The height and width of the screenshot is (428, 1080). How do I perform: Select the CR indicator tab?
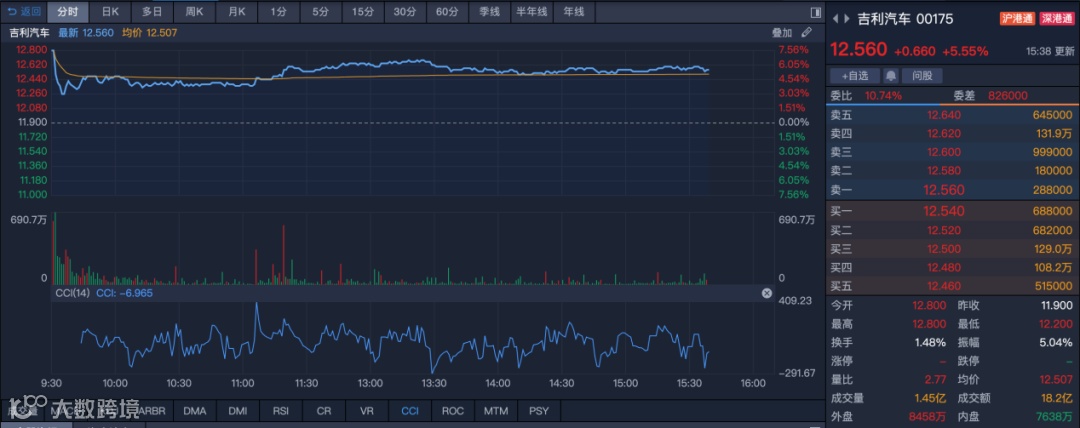point(324,411)
